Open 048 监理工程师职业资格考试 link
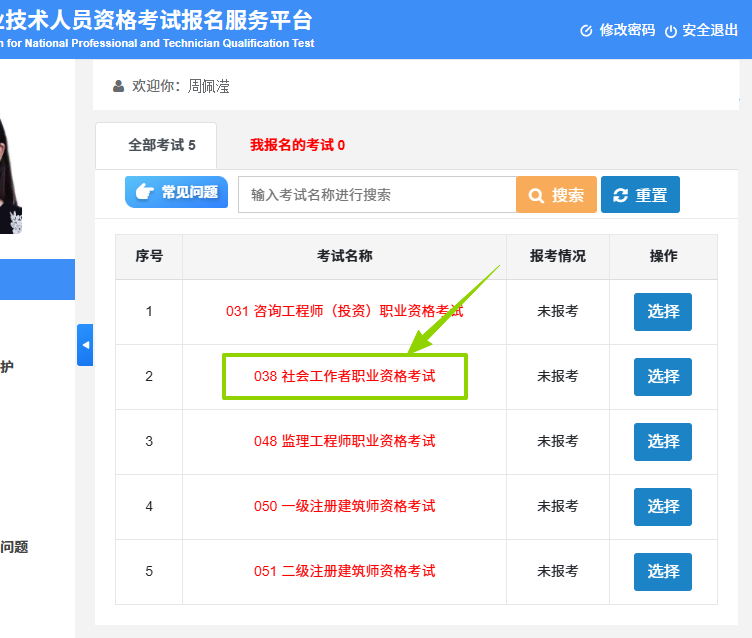 (344, 441)
